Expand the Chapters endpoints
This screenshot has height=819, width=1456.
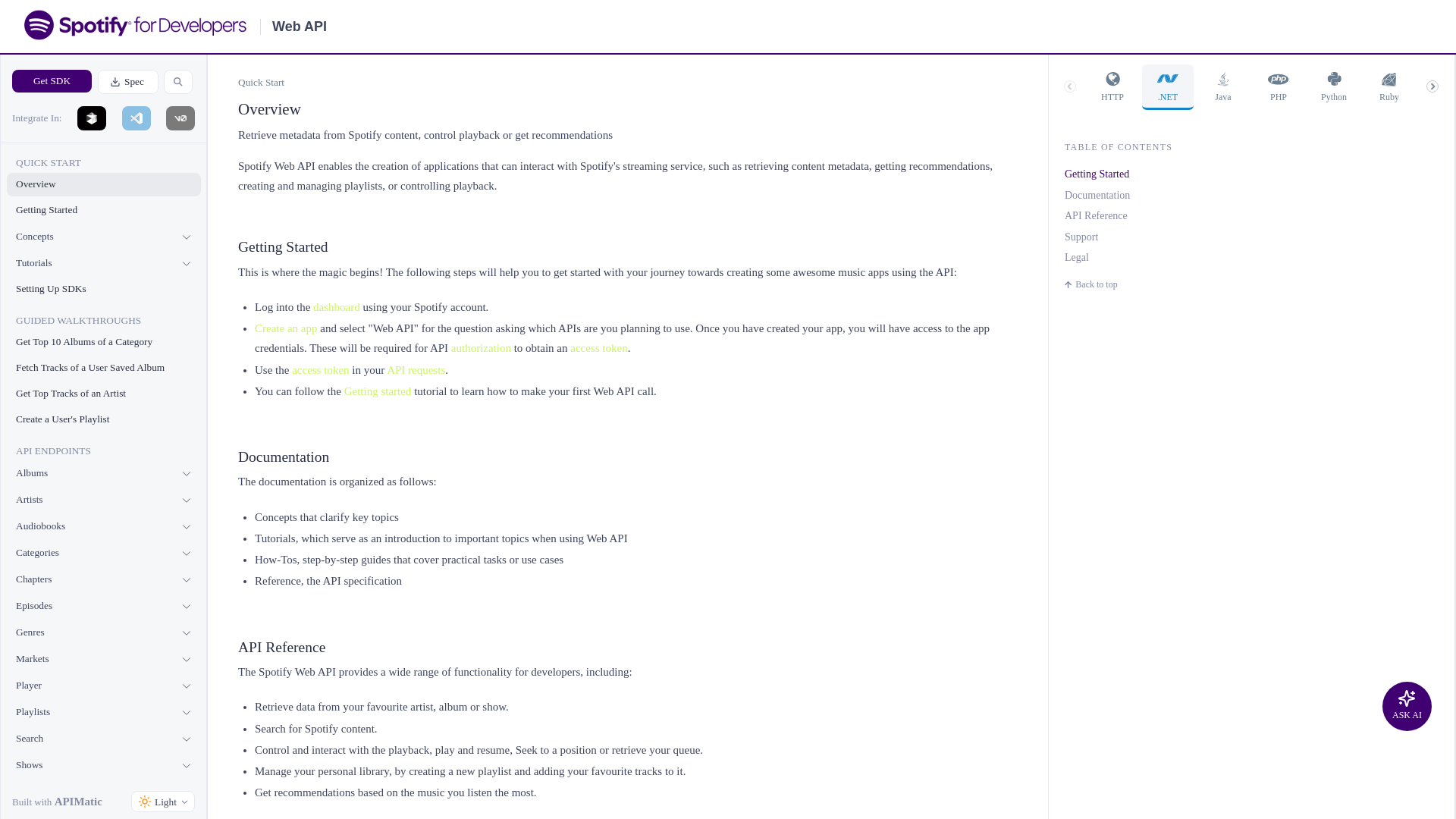pyautogui.click(x=104, y=579)
